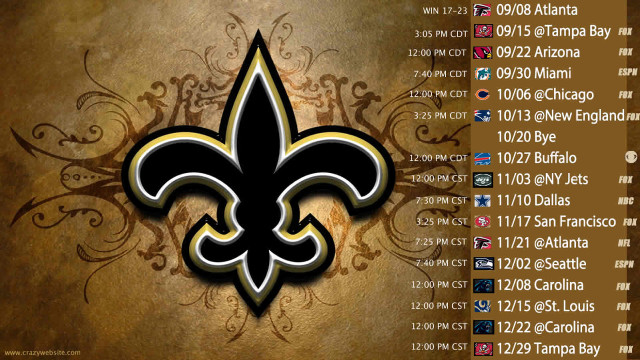Click the FOX logo on the 09/22 Arizona row
The height and width of the screenshot is (360, 640).
tap(625, 52)
